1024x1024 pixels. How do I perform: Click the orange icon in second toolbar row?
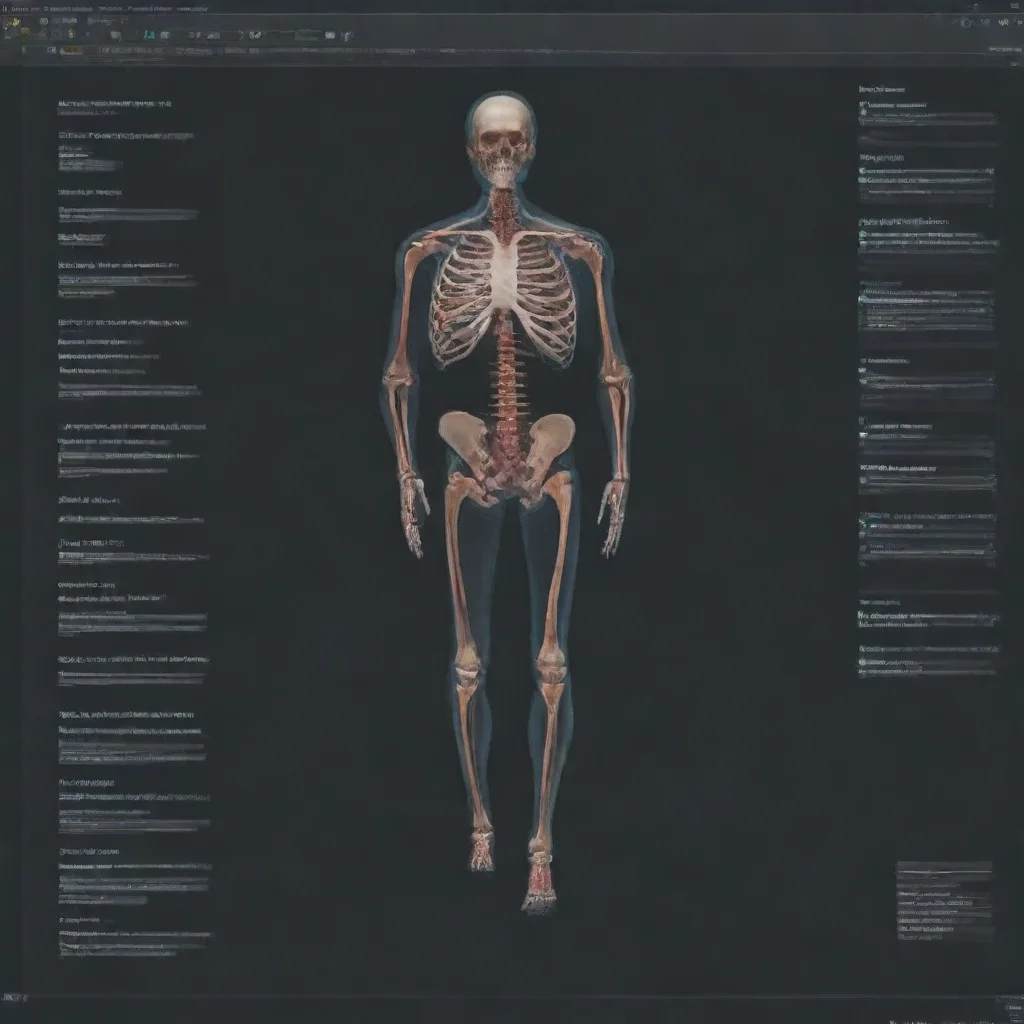tap(71, 50)
